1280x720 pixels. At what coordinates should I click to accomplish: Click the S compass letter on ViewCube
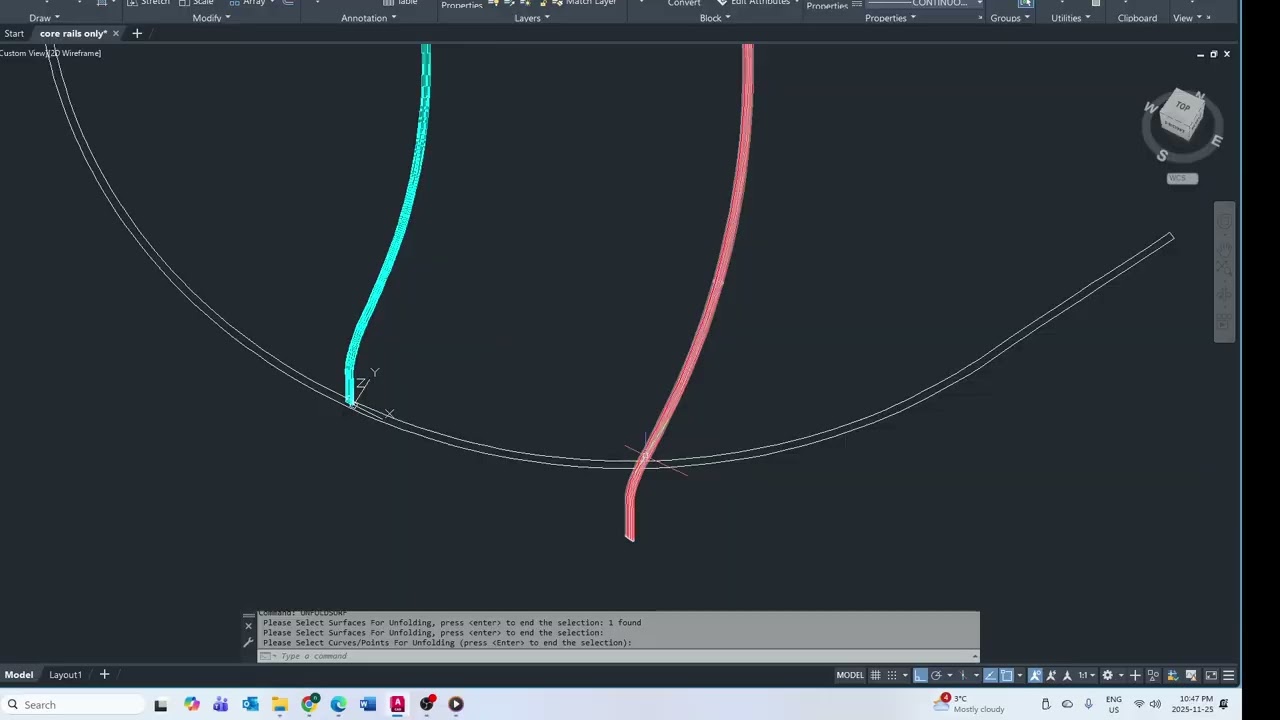(1162, 155)
